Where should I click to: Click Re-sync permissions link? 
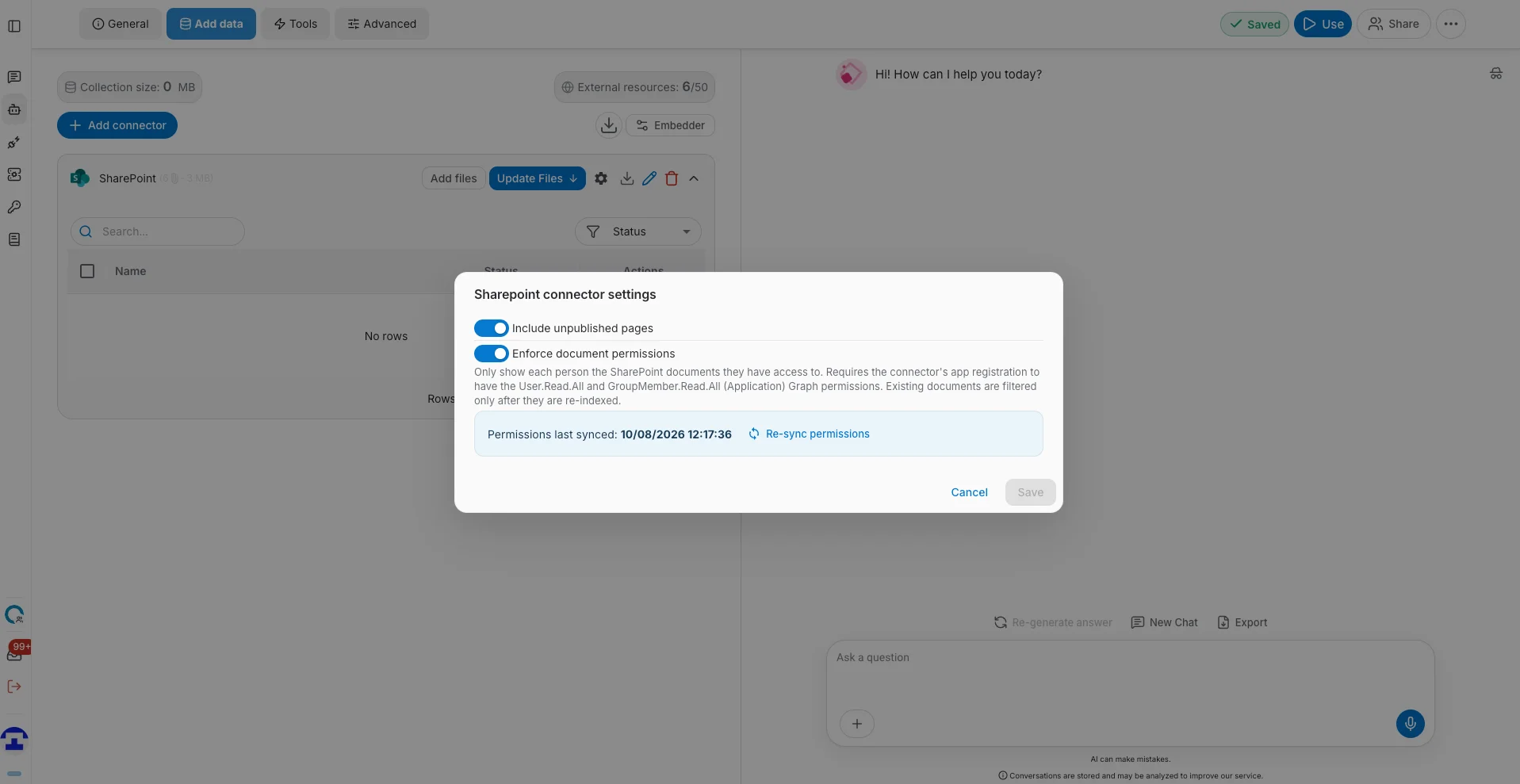[809, 434]
